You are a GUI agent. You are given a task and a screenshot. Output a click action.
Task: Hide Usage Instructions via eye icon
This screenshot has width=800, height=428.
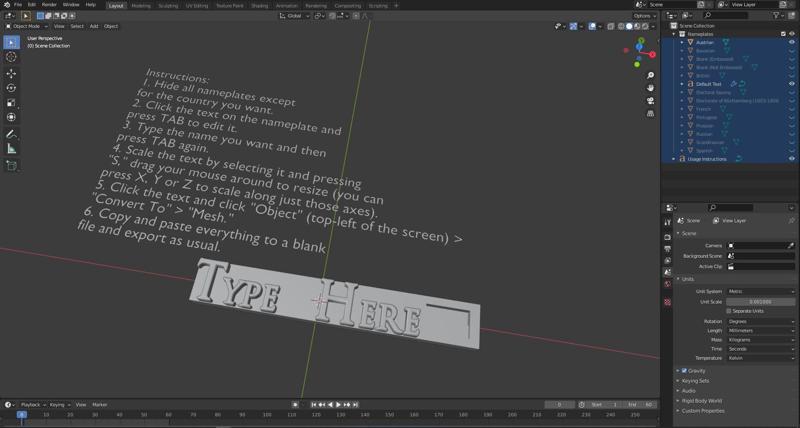792,159
